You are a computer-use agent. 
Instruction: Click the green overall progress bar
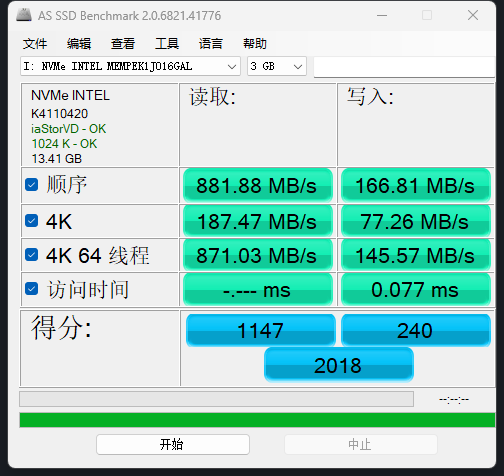[x=257, y=420]
